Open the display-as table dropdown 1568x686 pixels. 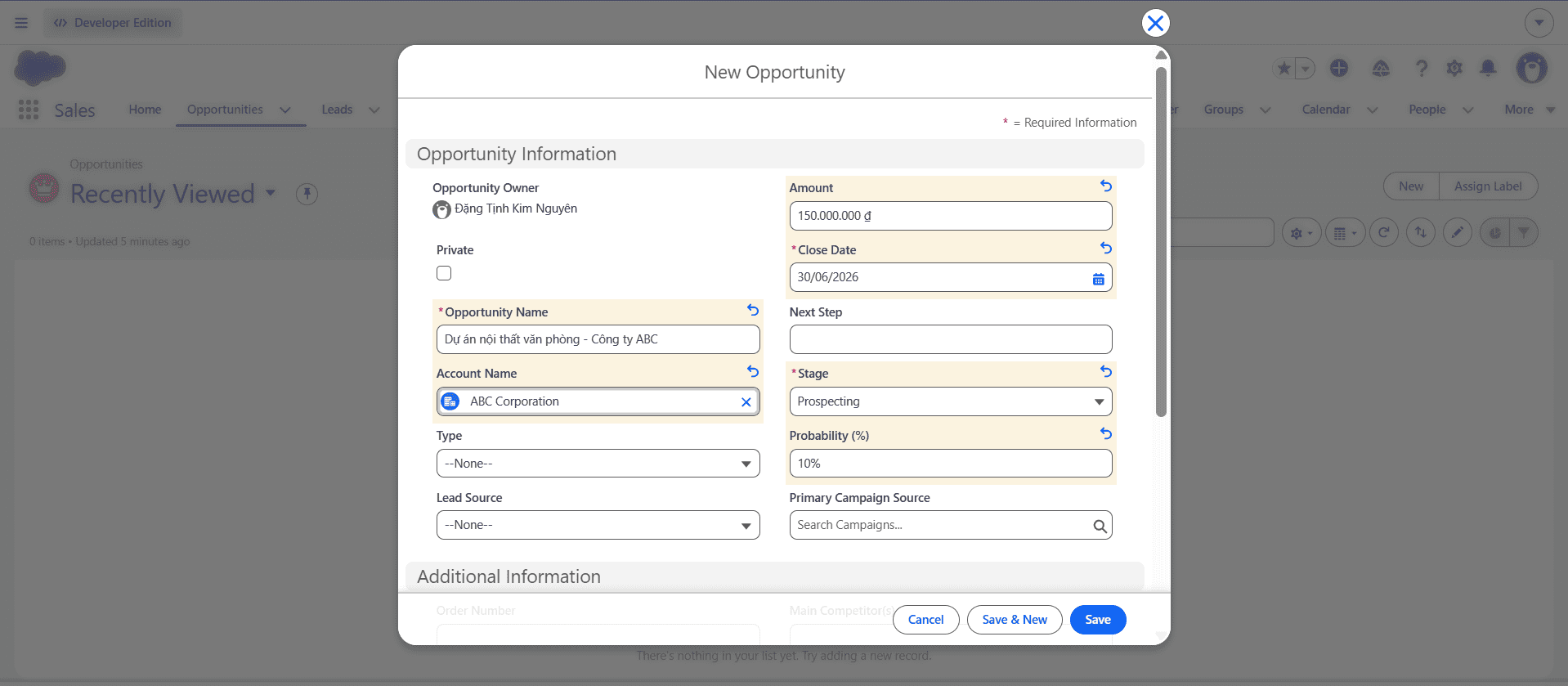1345,233
